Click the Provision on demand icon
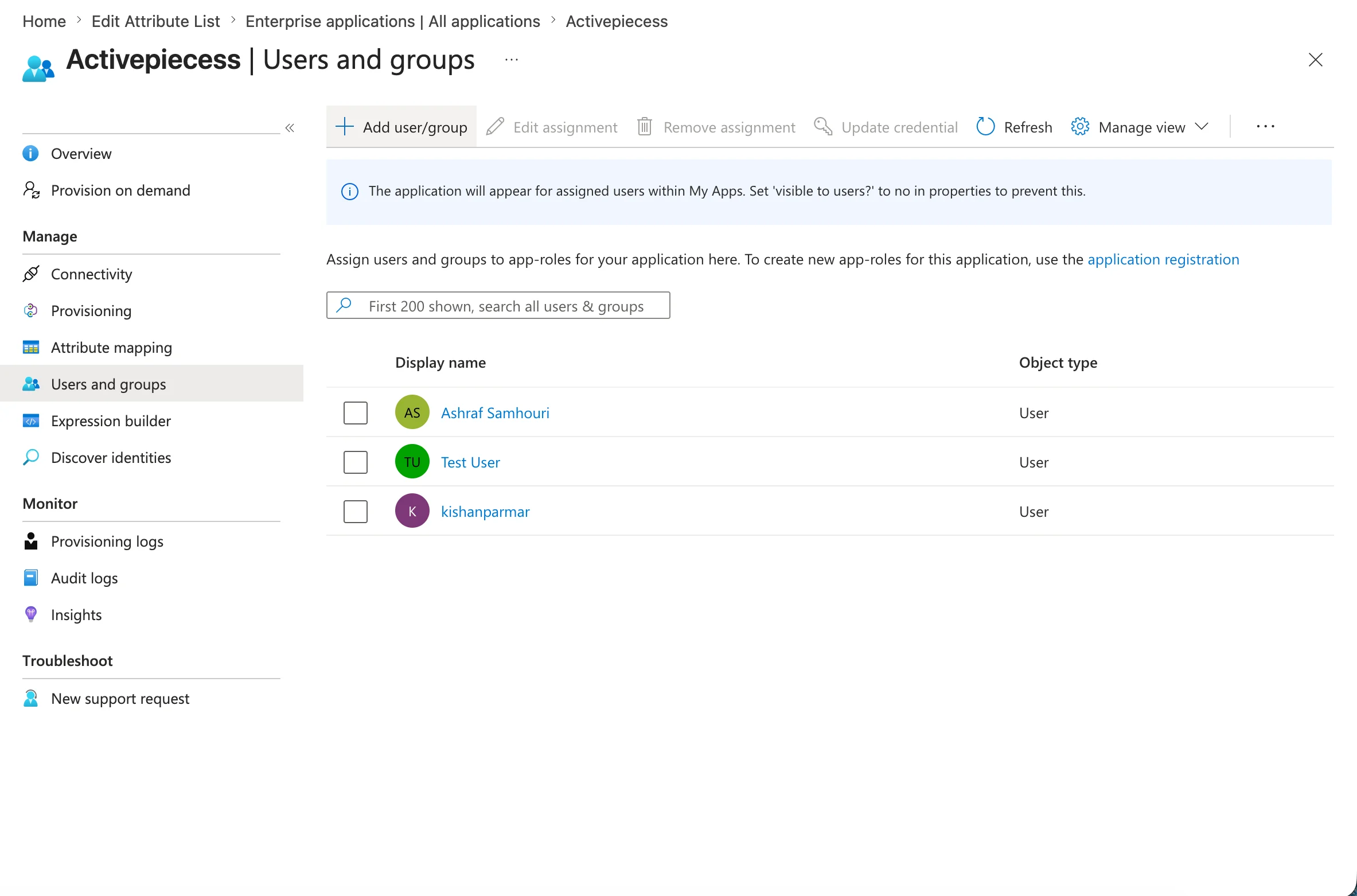The height and width of the screenshot is (896, 1357). tap(31, 190)
